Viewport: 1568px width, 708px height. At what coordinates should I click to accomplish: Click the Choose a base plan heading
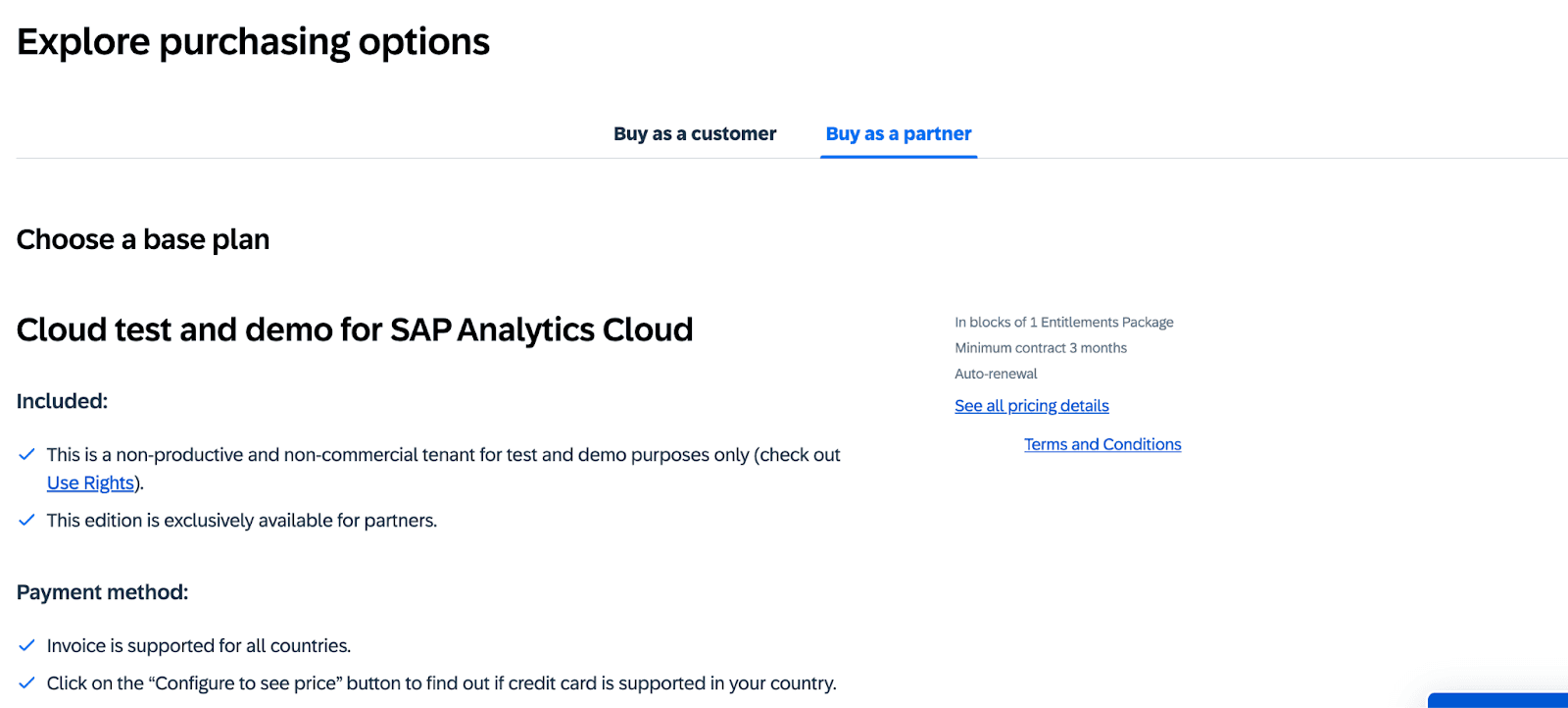click(142, 239)
